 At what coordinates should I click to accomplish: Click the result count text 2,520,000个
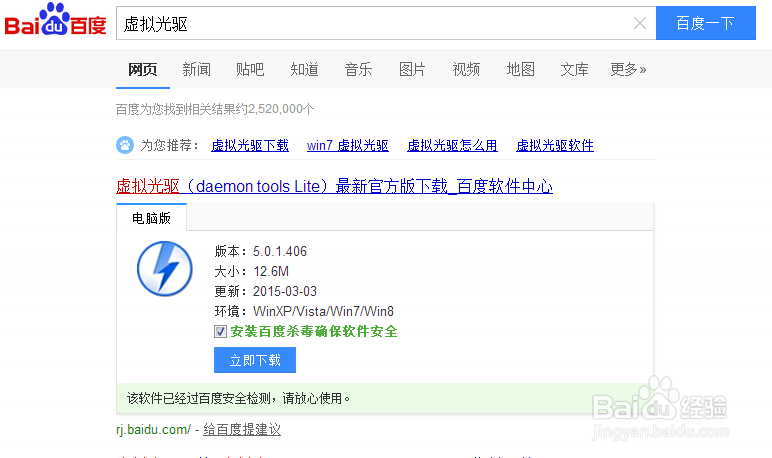[281, 109]
